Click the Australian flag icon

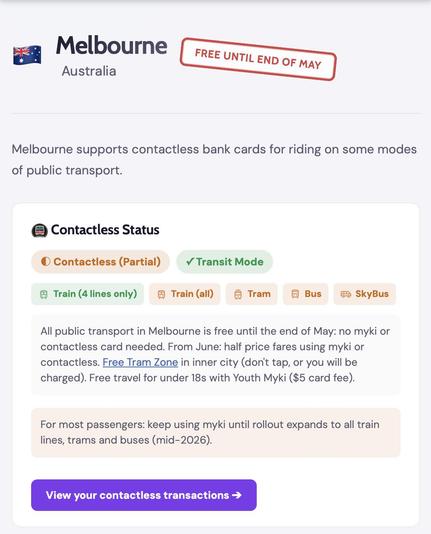(x=27, y=55)
